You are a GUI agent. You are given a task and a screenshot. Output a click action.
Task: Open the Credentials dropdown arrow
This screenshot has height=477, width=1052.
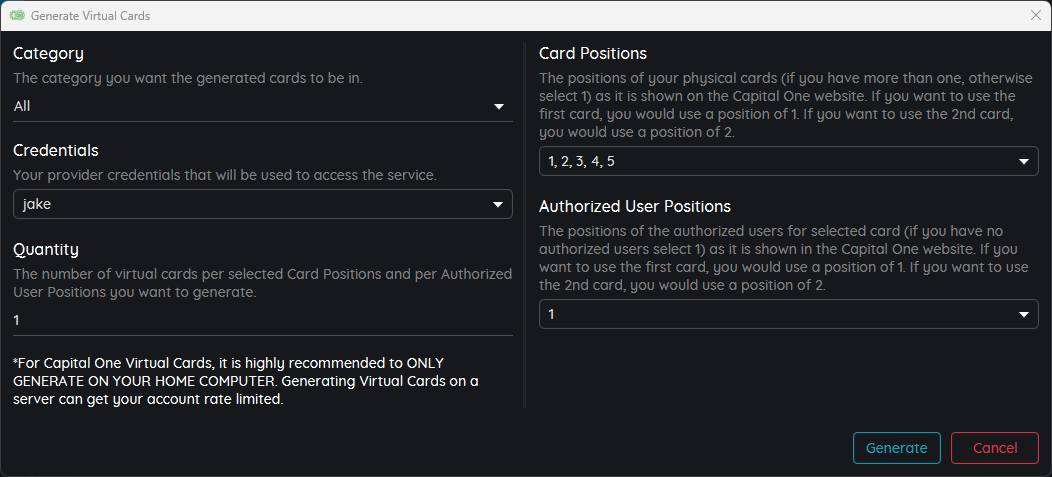pos(498,205)
